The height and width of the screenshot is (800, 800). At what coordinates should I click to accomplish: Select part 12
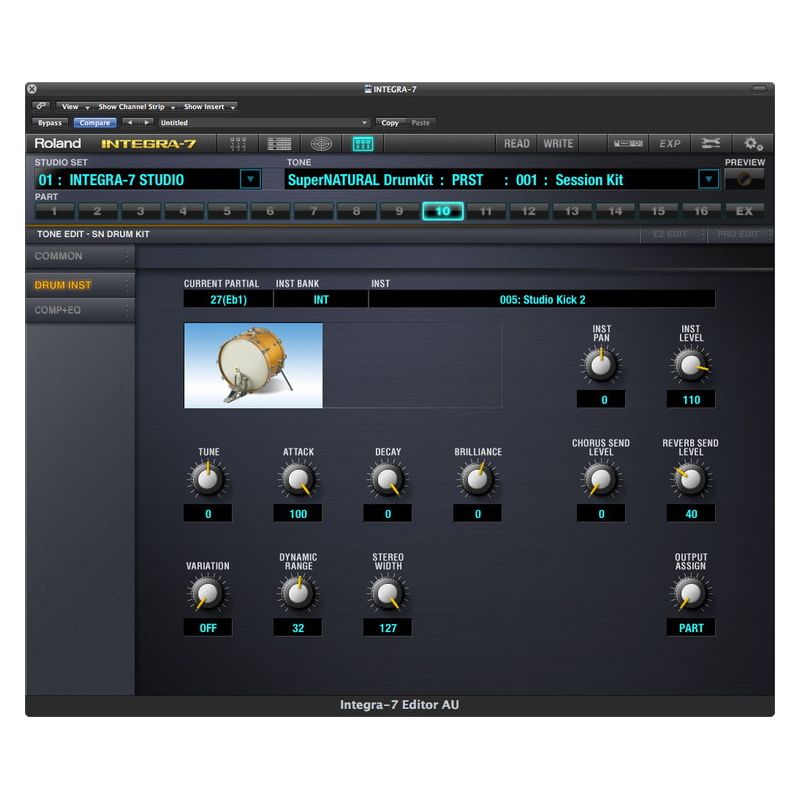pos(529,211)
